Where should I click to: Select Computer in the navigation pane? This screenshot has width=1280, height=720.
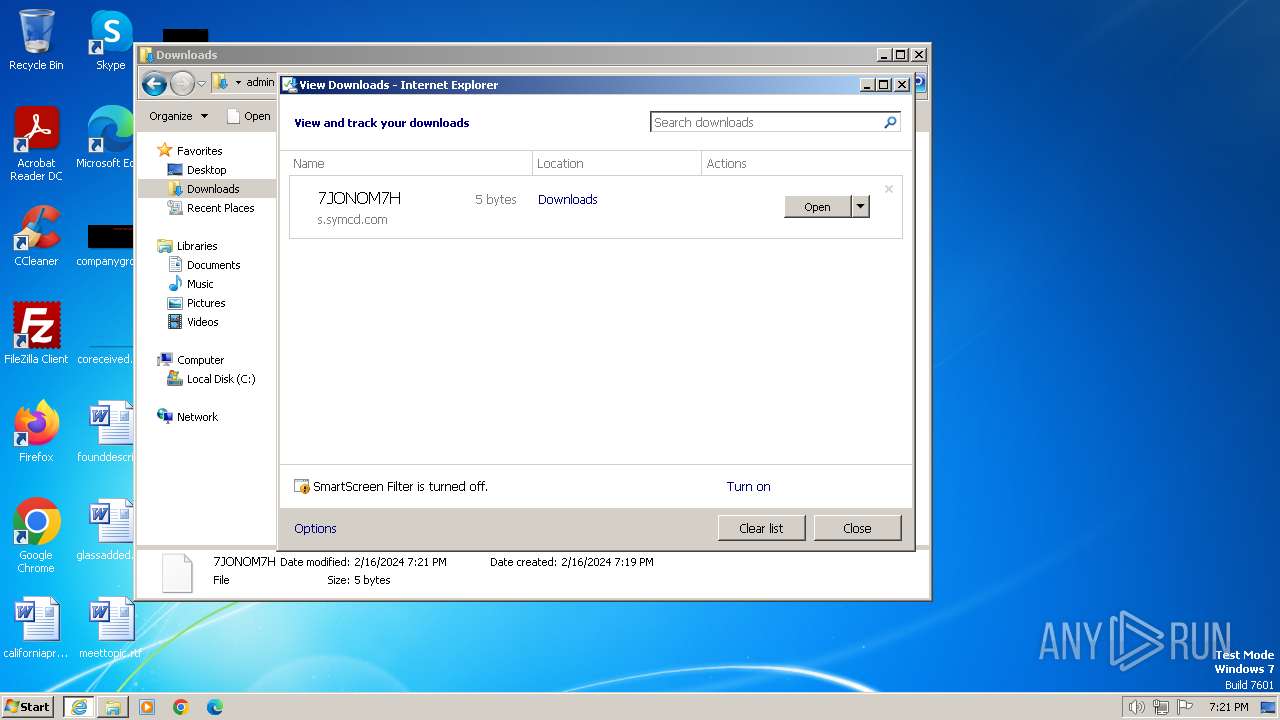pos(200,360)
